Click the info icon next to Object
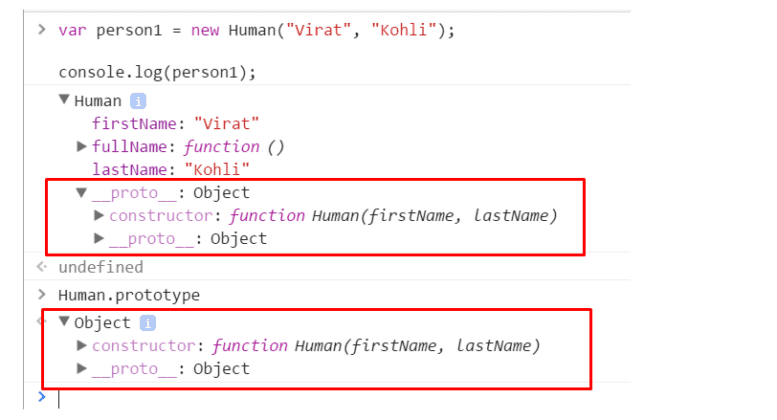Image resolution: width=777 pixels, height=420 pixels. [x=147, y=323]
